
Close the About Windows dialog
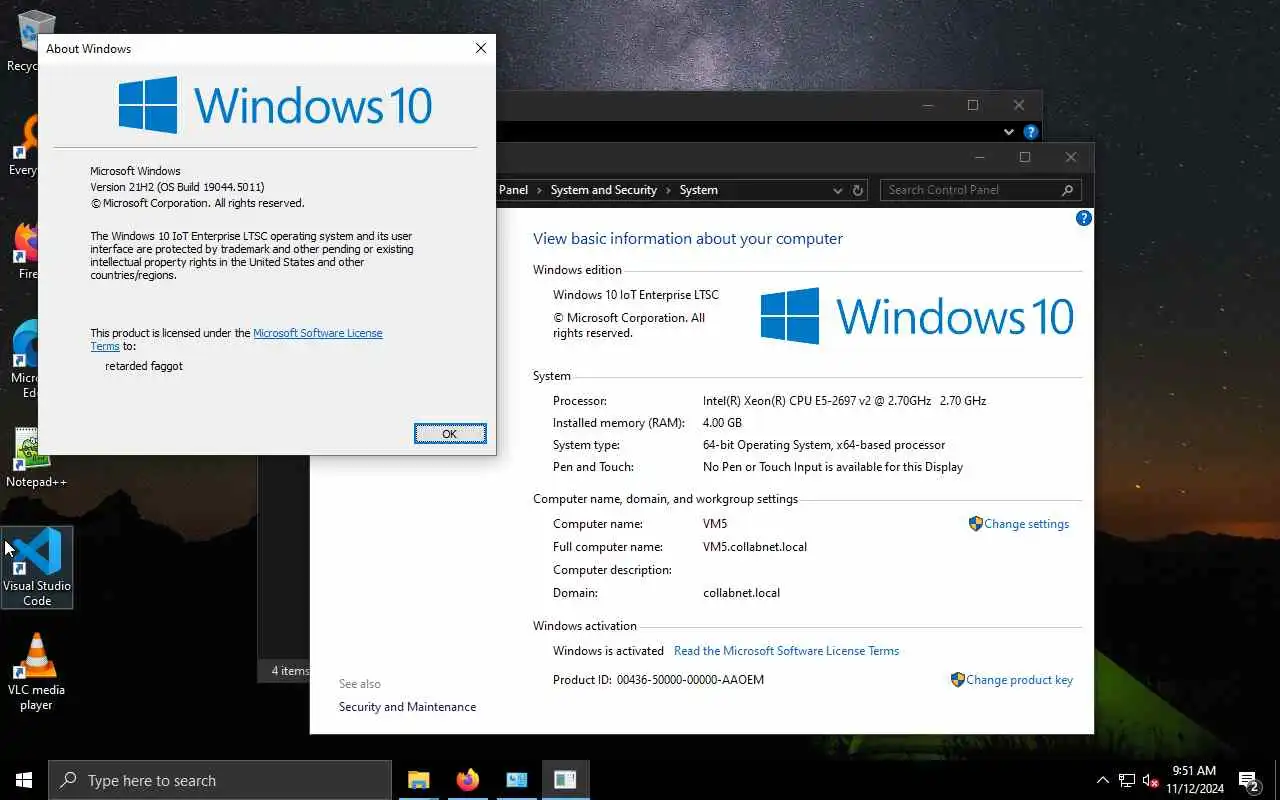pos(480,48)
